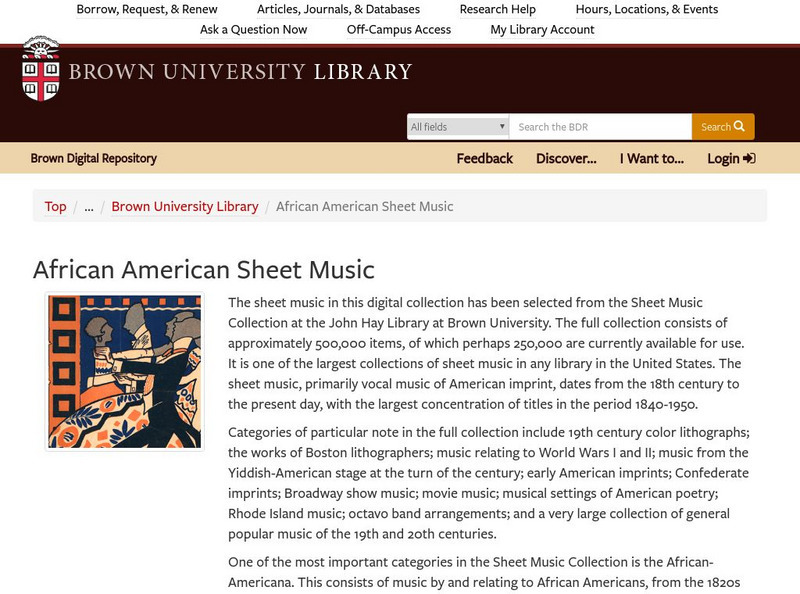Click the orange Search button
Screen dimensions: 800x594
click(722, 127)
